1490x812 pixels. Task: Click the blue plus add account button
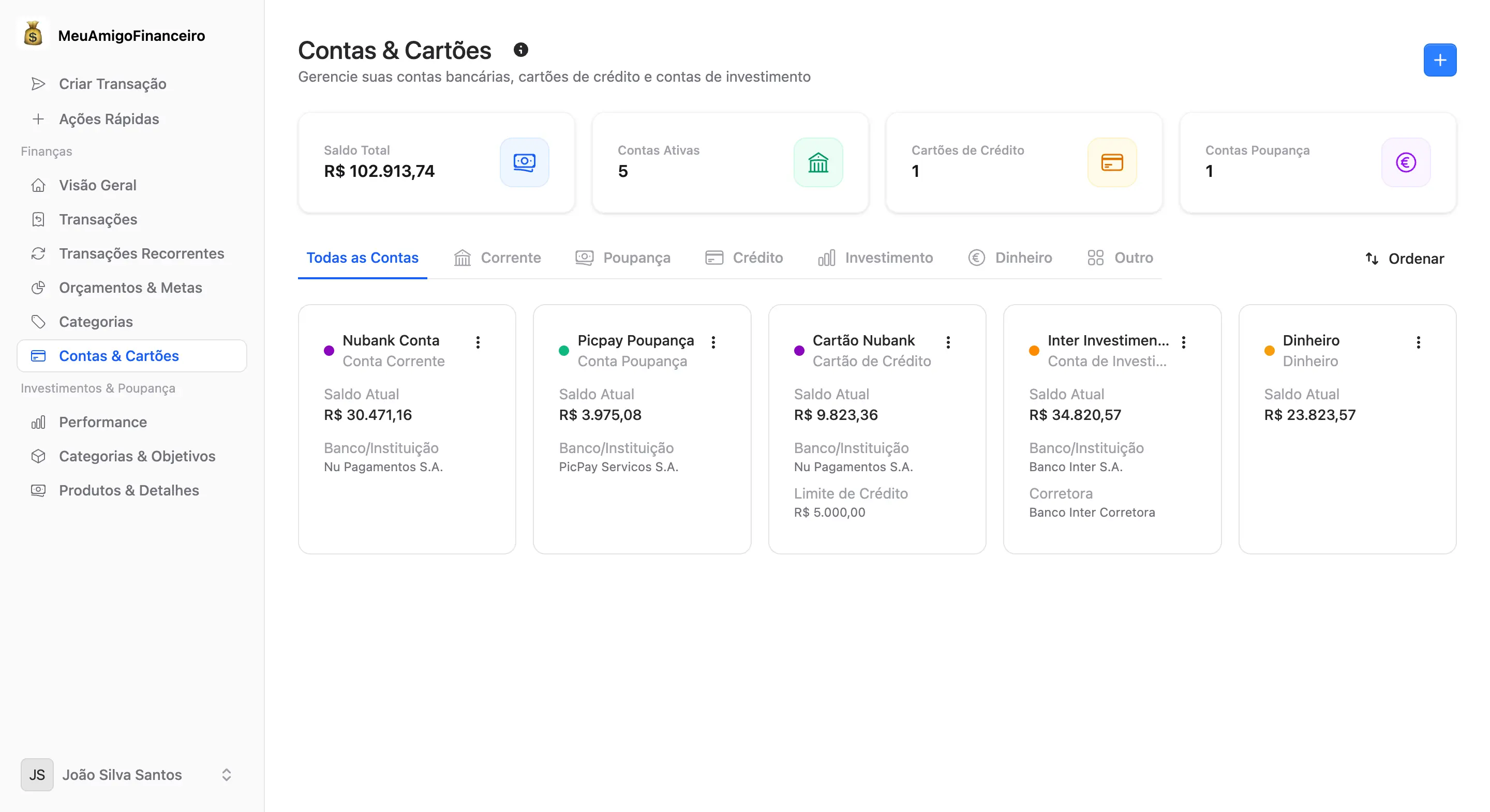pyautogui.click(x=1439, y=60)
